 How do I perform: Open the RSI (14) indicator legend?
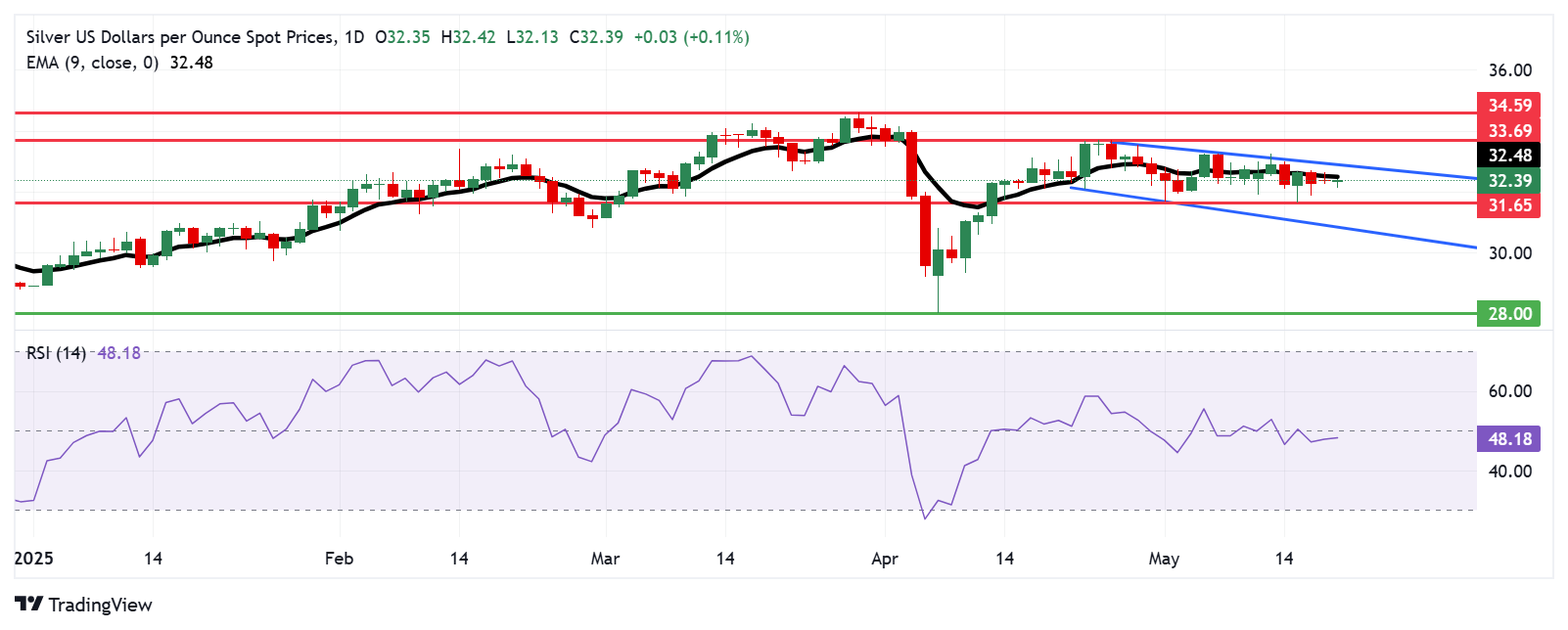coord(56,353)
